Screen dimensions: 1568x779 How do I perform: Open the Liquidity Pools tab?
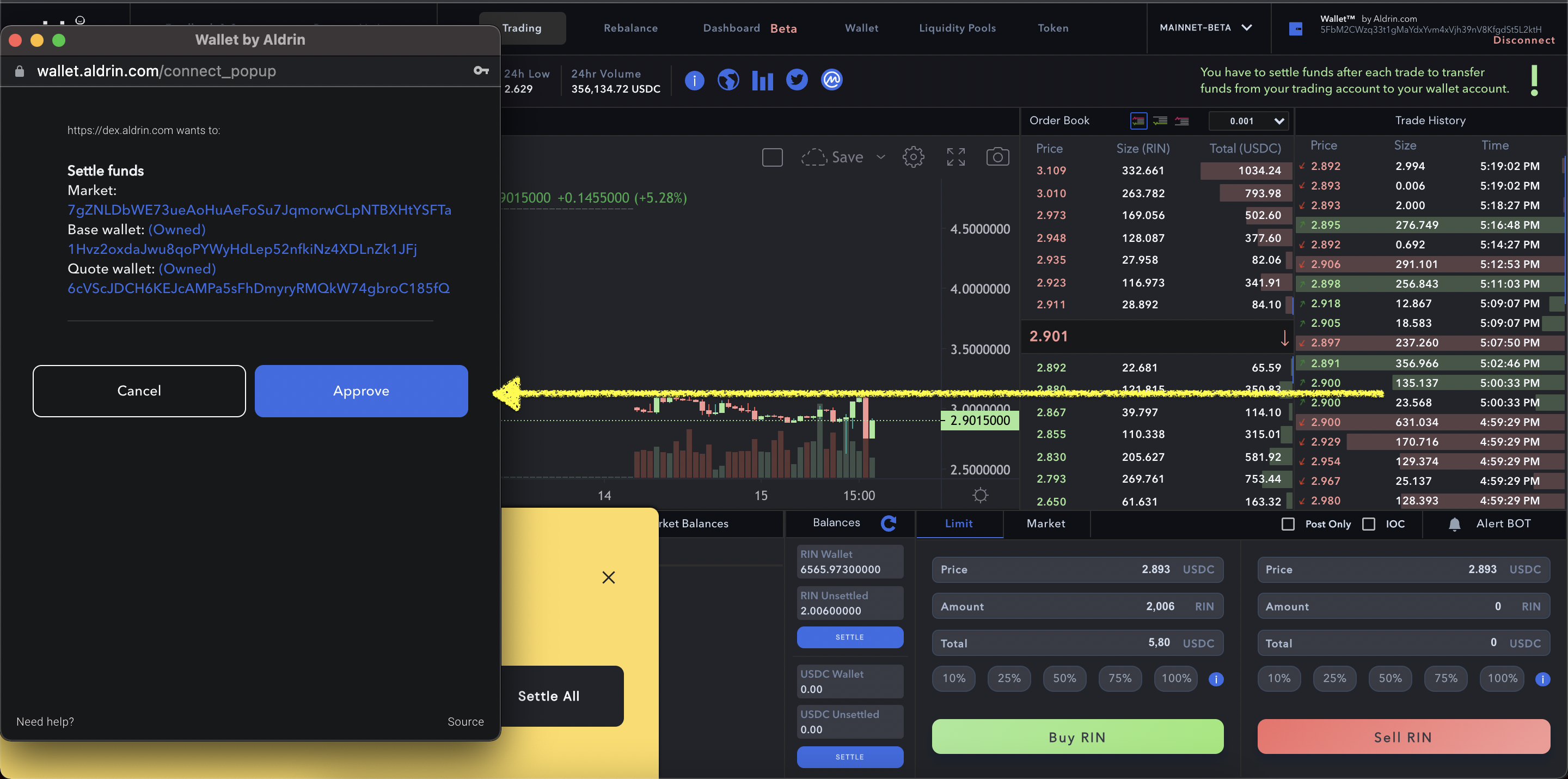(x=957, y=28)
